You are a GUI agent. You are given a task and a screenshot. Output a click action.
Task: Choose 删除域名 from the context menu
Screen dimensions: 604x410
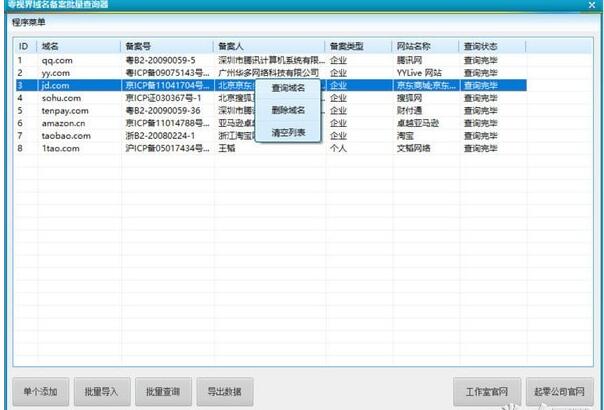[288, 110]
